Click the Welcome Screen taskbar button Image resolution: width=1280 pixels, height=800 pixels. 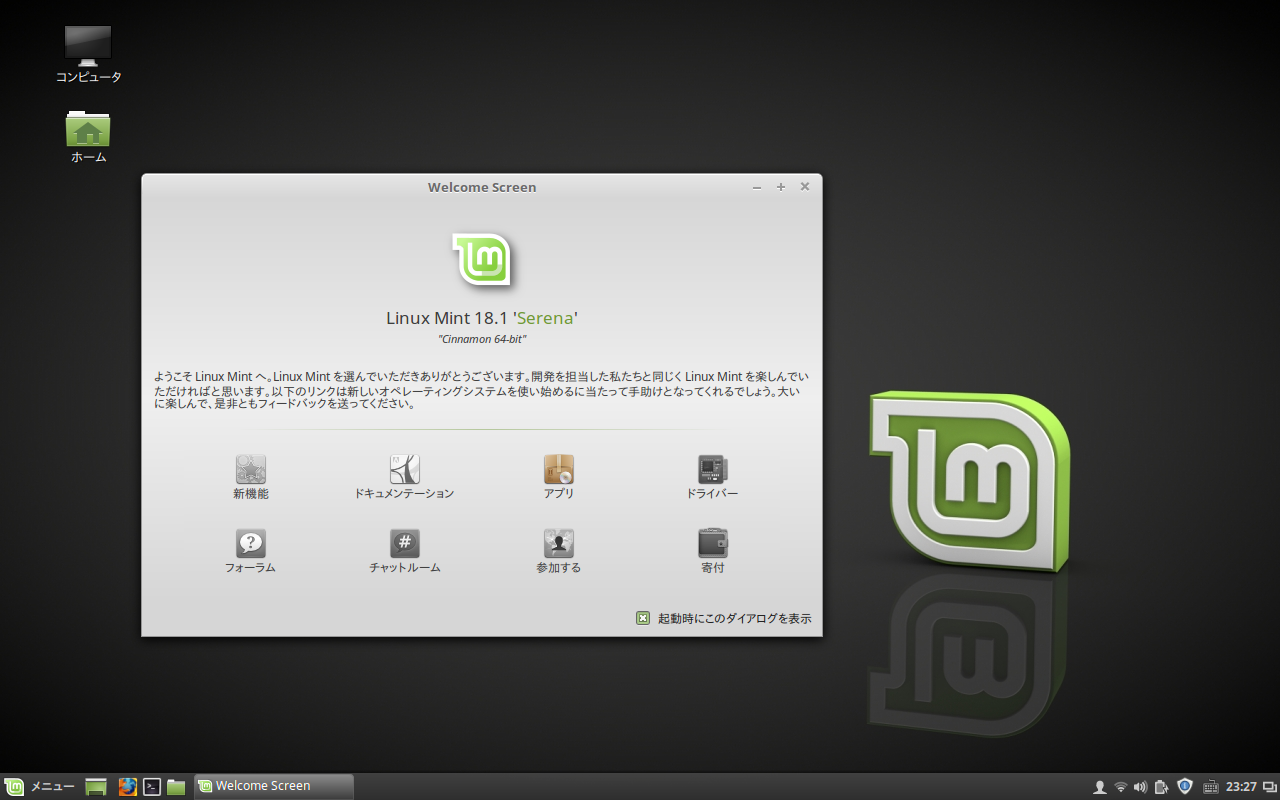coord(274,787)
